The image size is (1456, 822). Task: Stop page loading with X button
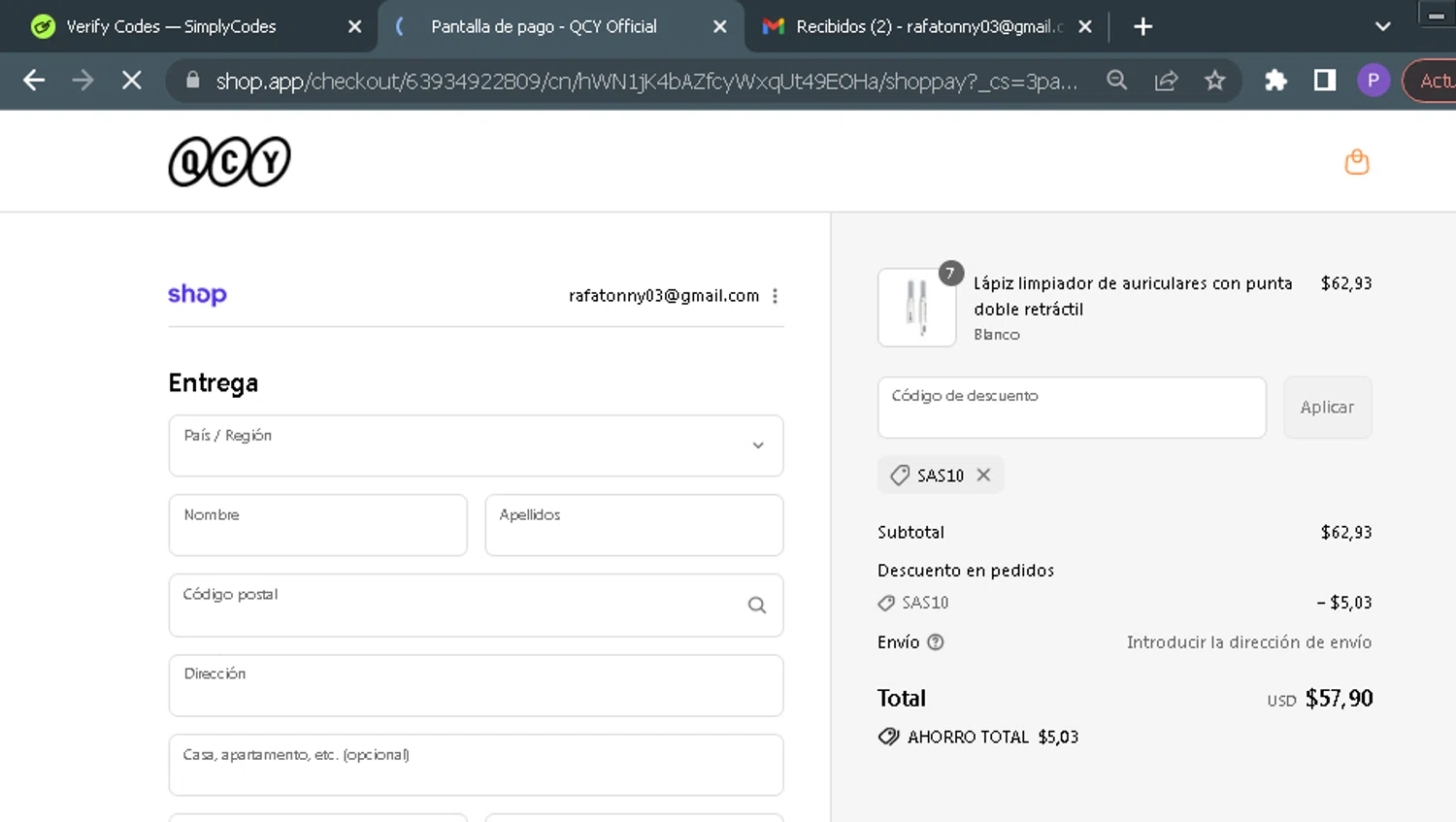[131, 81]
